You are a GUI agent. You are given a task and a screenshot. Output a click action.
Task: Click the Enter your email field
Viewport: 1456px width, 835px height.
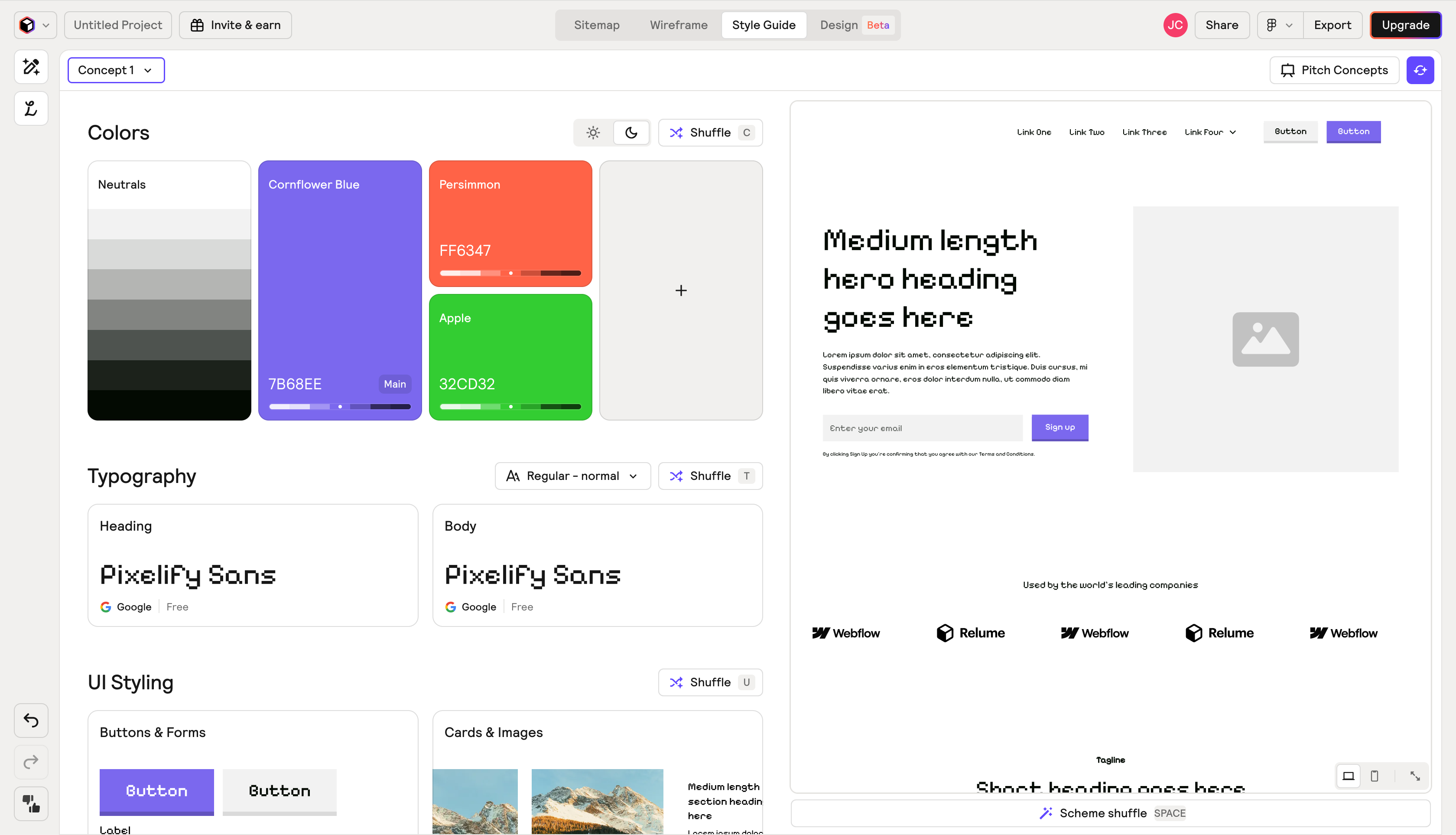(922, 428)
